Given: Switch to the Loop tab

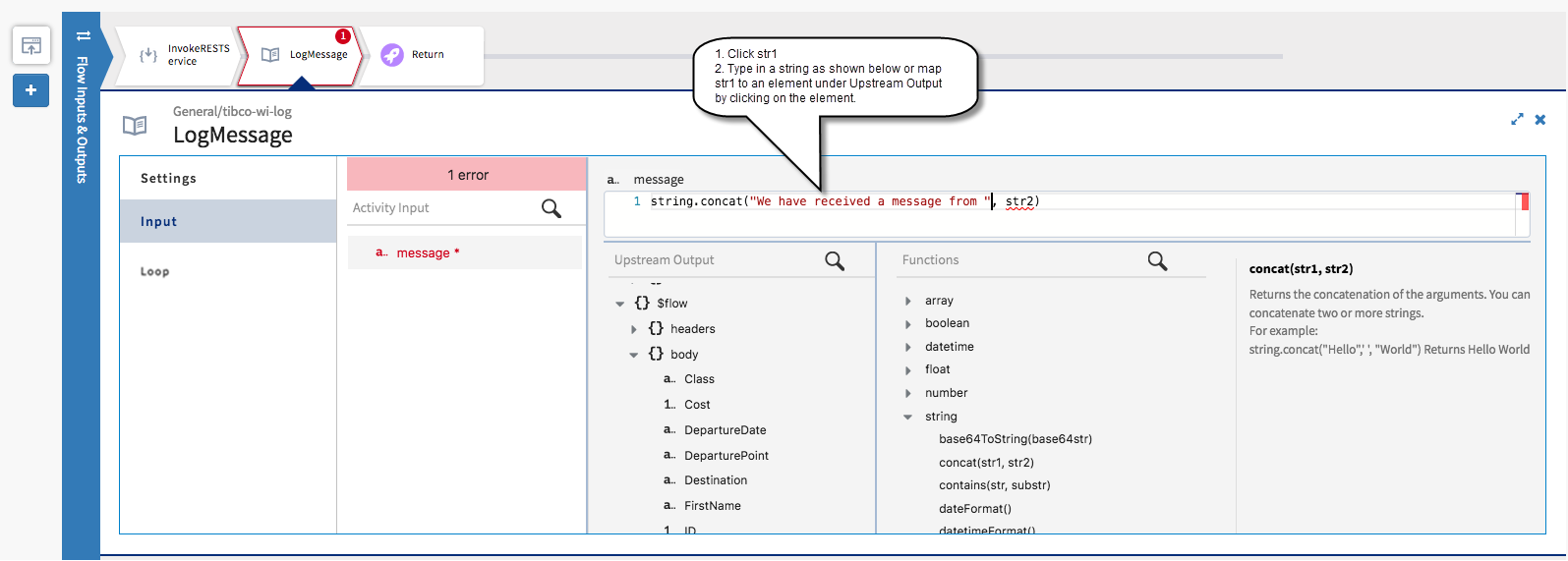Looking at the screenshot, I should (x=154, y=271).
